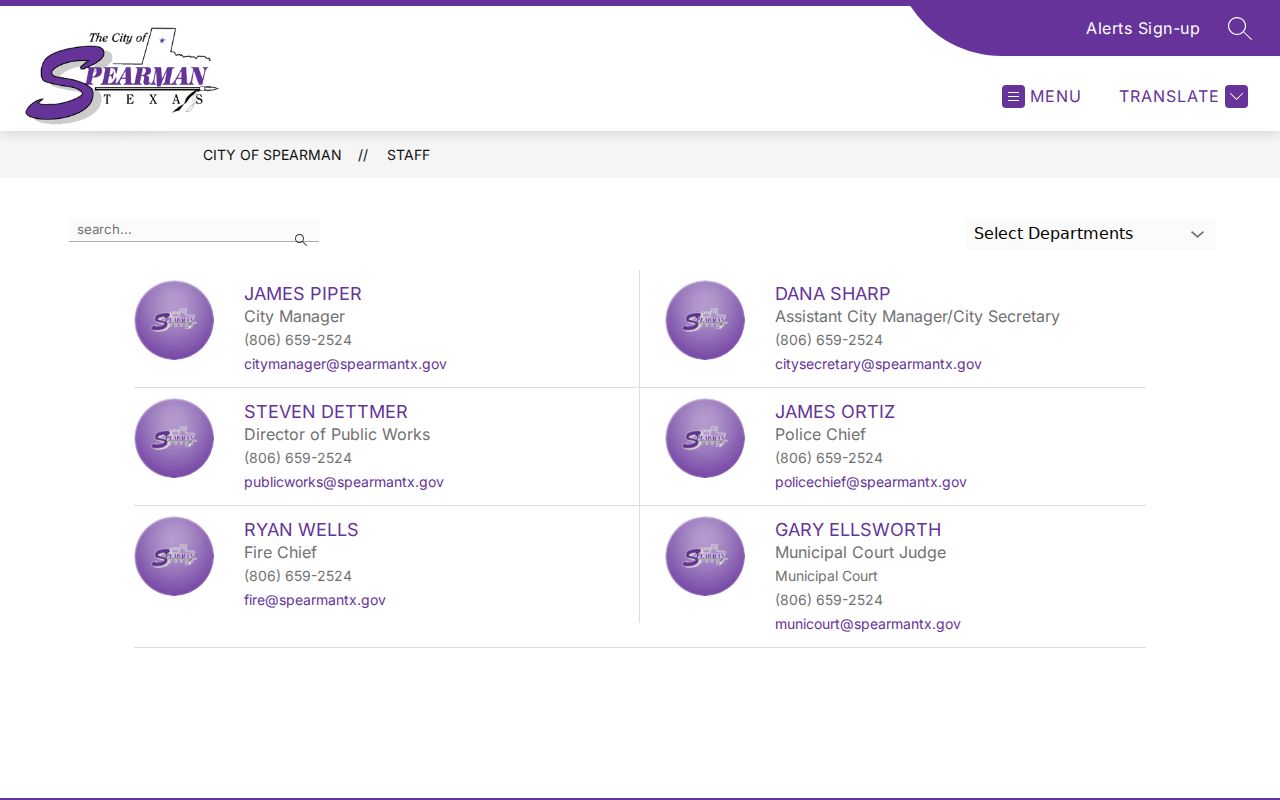
Task: Click Ryan Wells's avatar image
Action: (x=174, y=556)
